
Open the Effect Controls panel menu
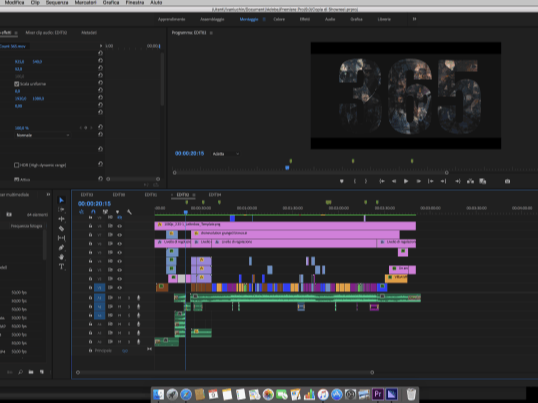click(16, 33)
